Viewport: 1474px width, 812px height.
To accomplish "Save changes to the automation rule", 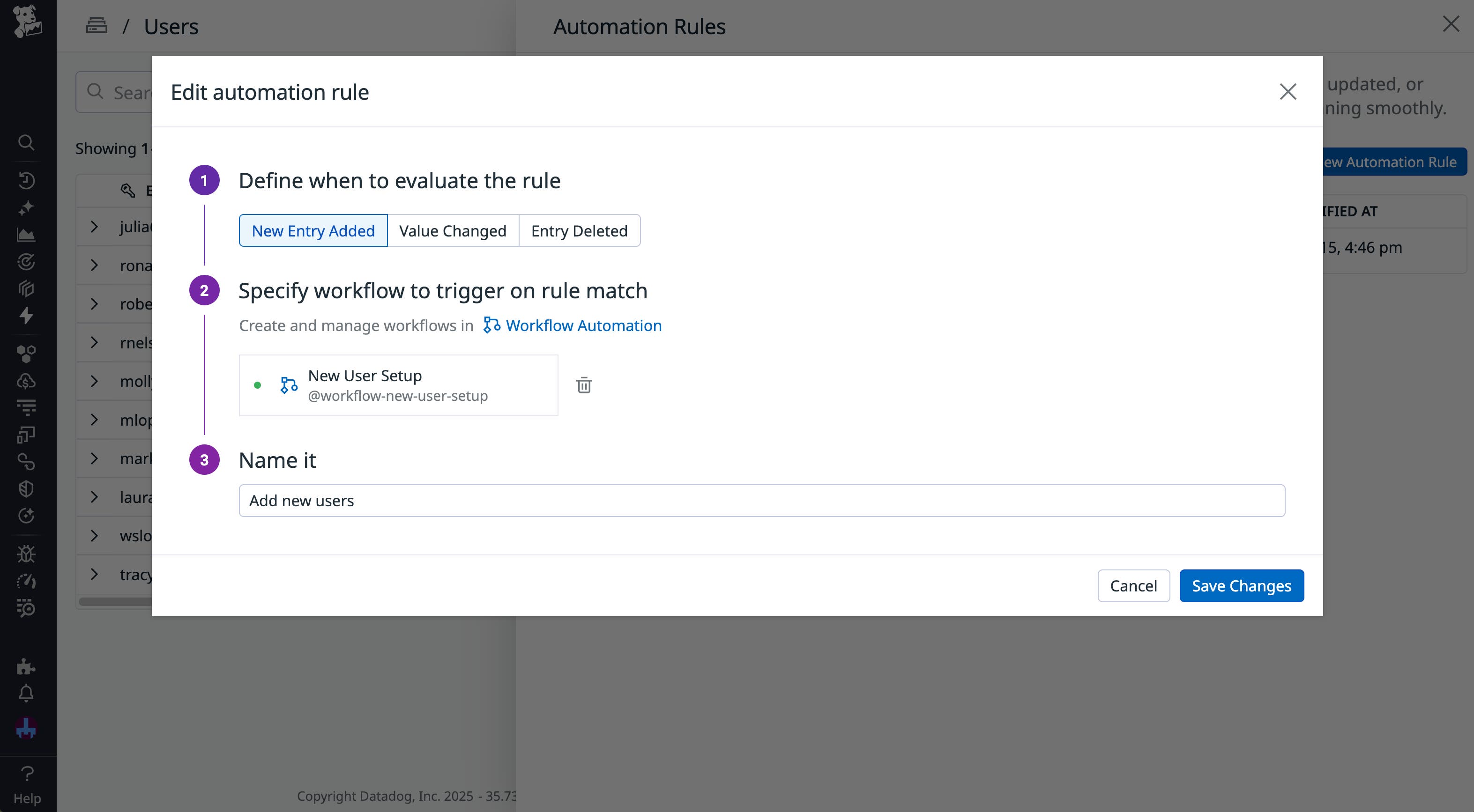I will point(1241,585).
